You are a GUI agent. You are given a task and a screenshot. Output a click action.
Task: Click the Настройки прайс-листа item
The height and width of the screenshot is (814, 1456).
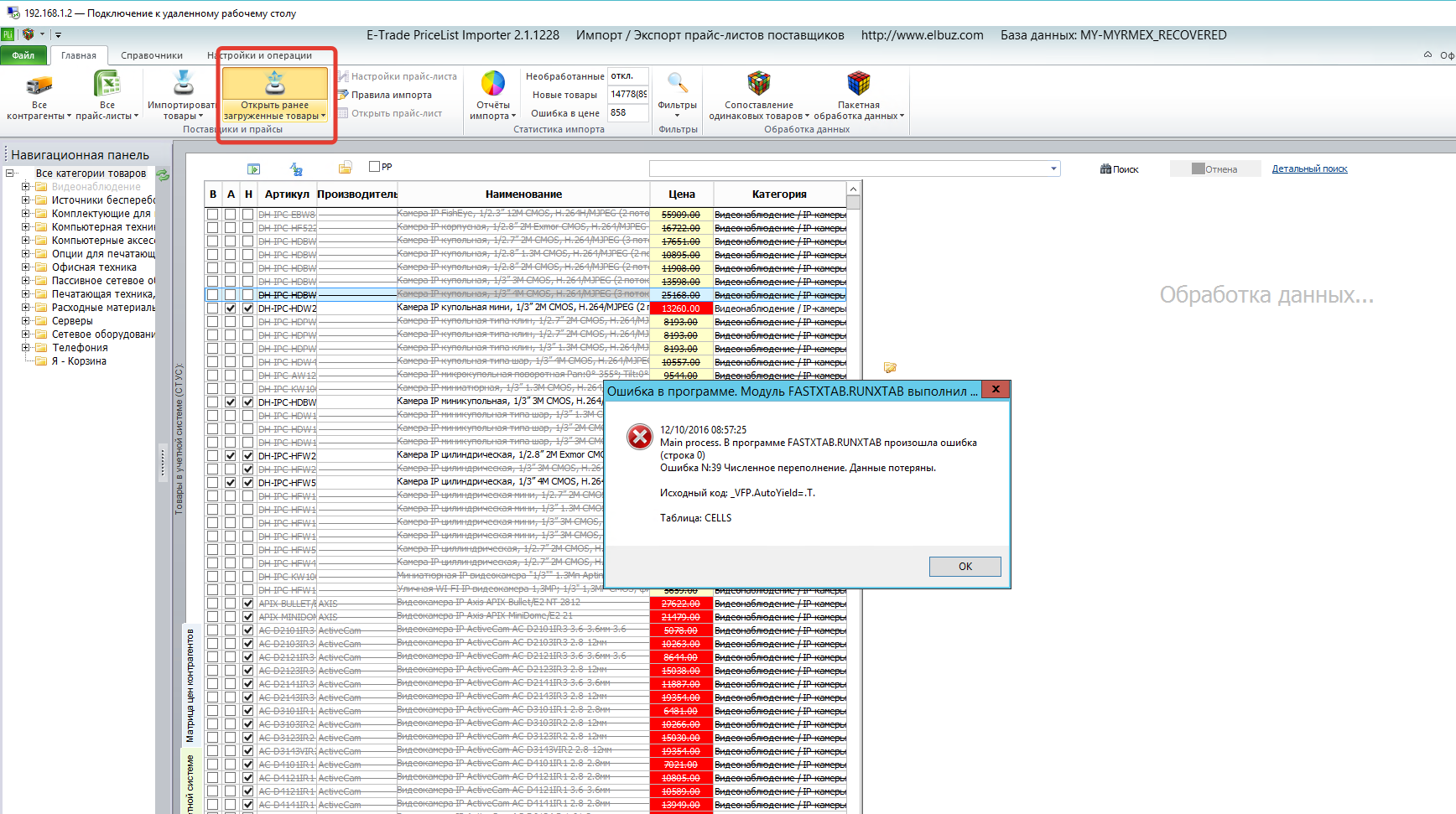coord(398,76)
